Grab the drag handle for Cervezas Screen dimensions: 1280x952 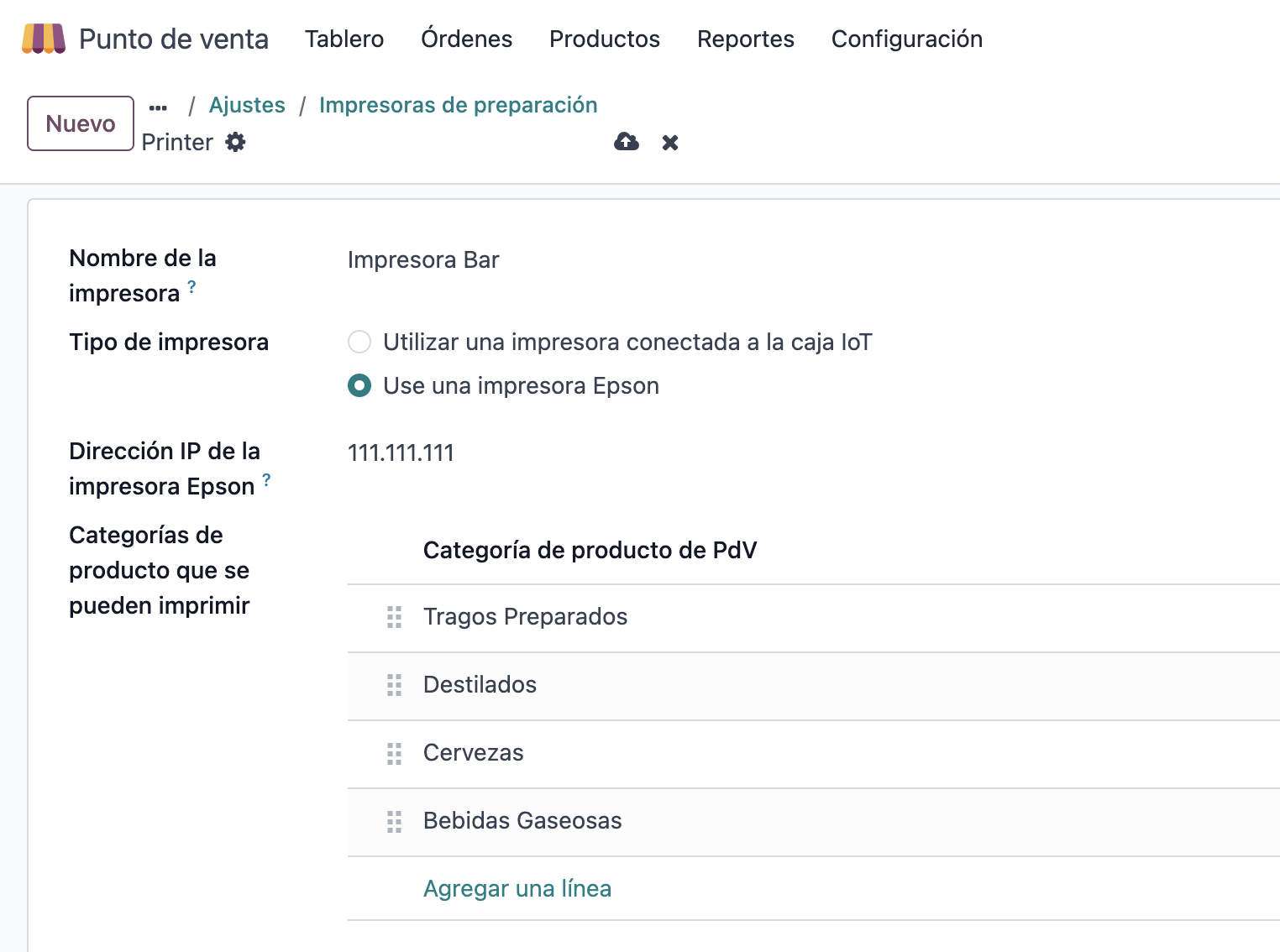[x=395, y=754]
